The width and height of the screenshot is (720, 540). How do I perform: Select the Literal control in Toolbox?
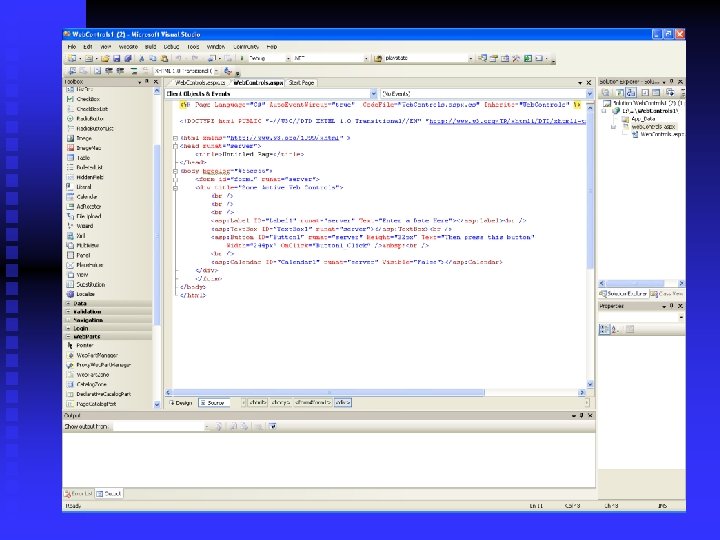coord(79,187)
